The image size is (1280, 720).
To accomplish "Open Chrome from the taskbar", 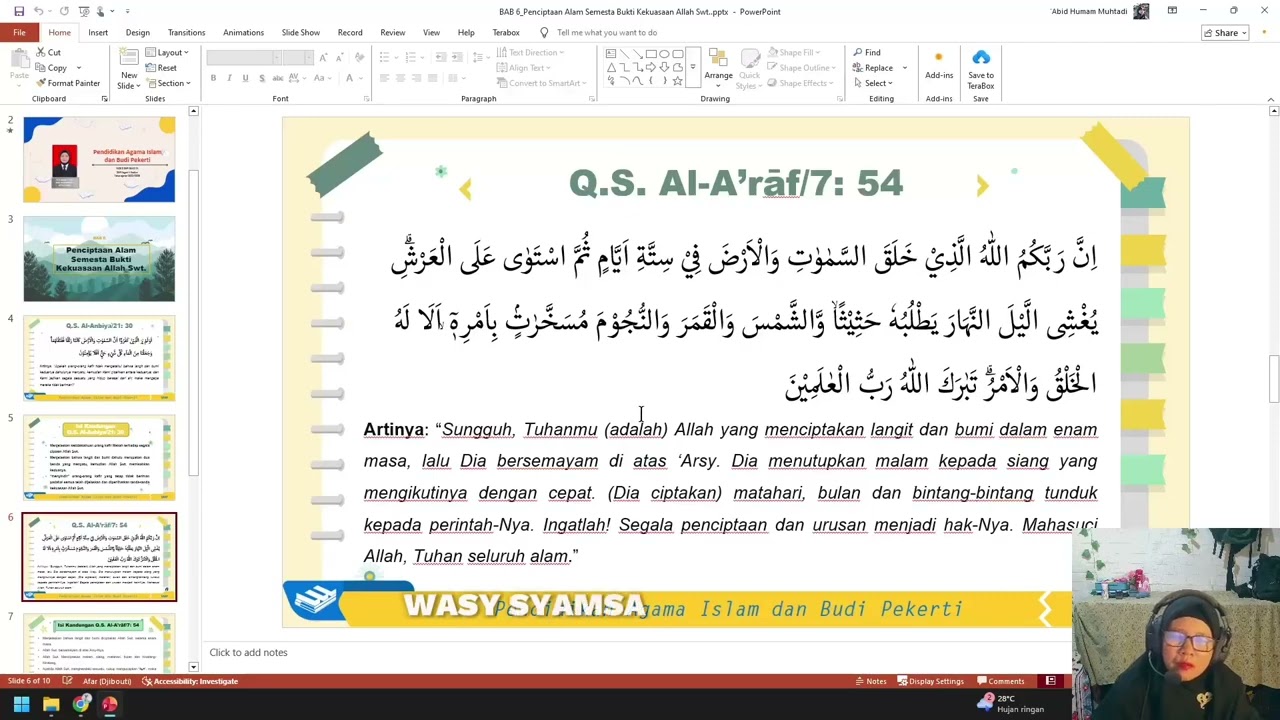I will tap(80, 704).
